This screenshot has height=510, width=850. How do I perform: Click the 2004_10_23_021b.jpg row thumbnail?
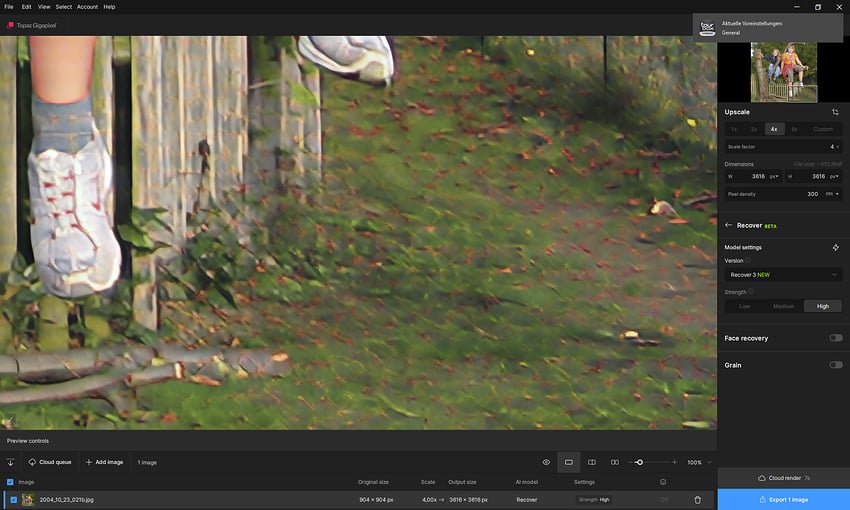(x=28, y=500)
